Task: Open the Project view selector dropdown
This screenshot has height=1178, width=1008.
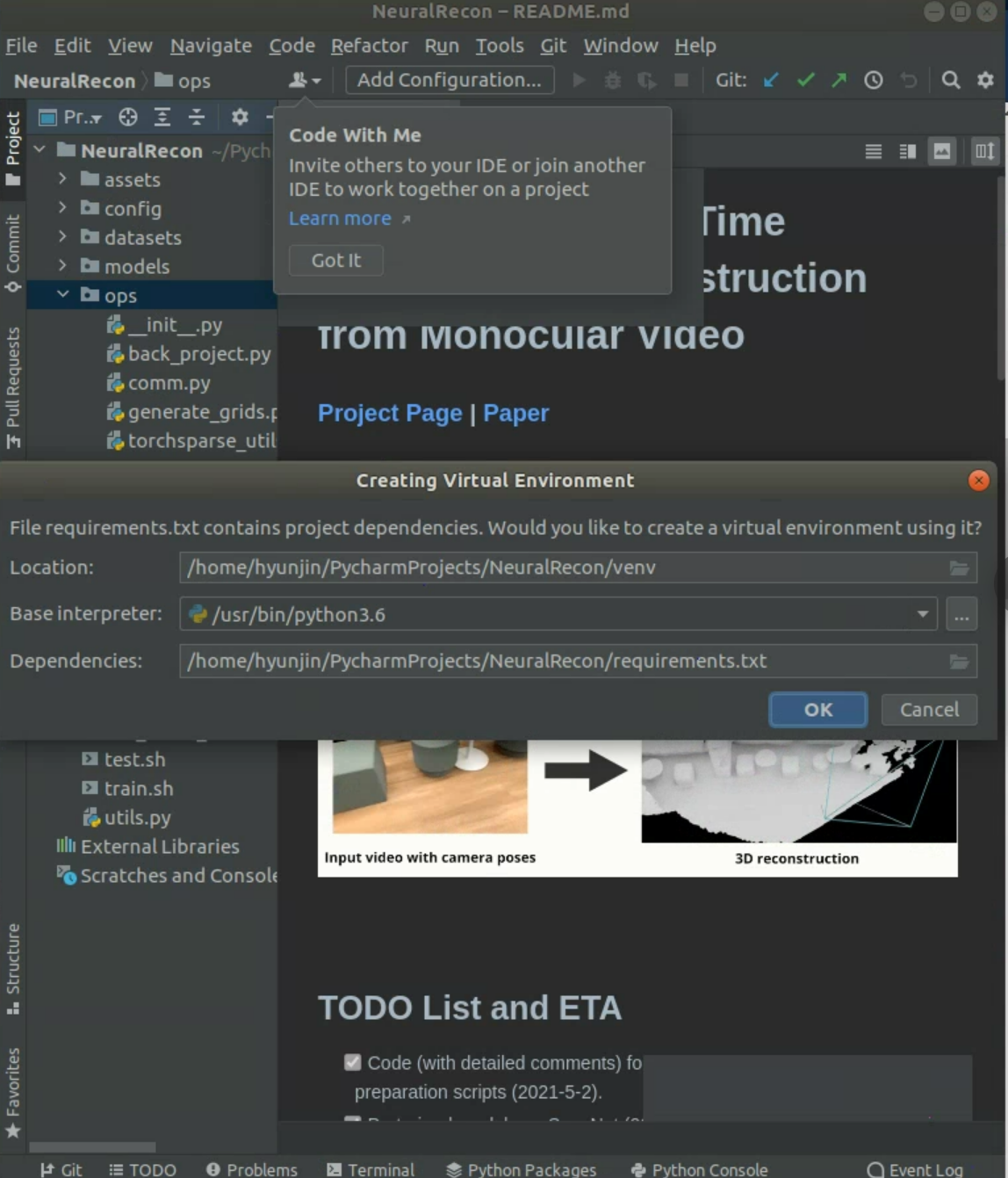Action: (x=72, y=117)
